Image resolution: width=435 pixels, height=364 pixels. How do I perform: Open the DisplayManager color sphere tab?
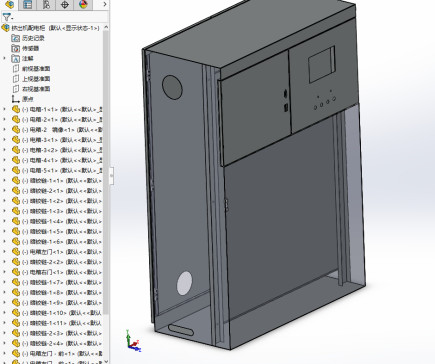point(83,4)
